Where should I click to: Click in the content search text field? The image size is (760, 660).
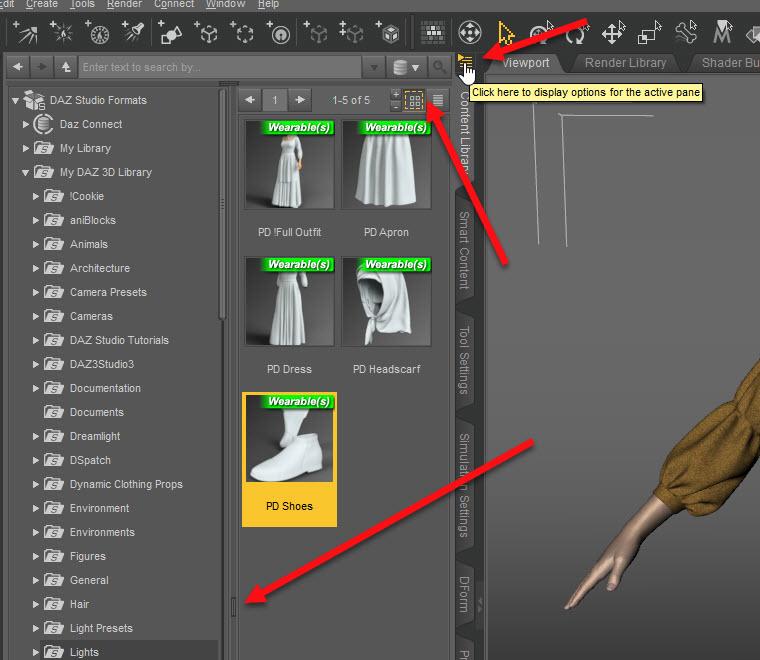221,67
